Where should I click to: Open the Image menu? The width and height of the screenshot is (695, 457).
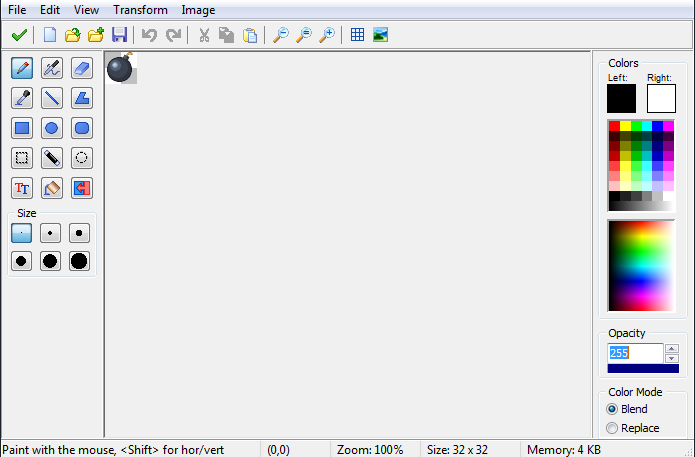pos(198,9)
